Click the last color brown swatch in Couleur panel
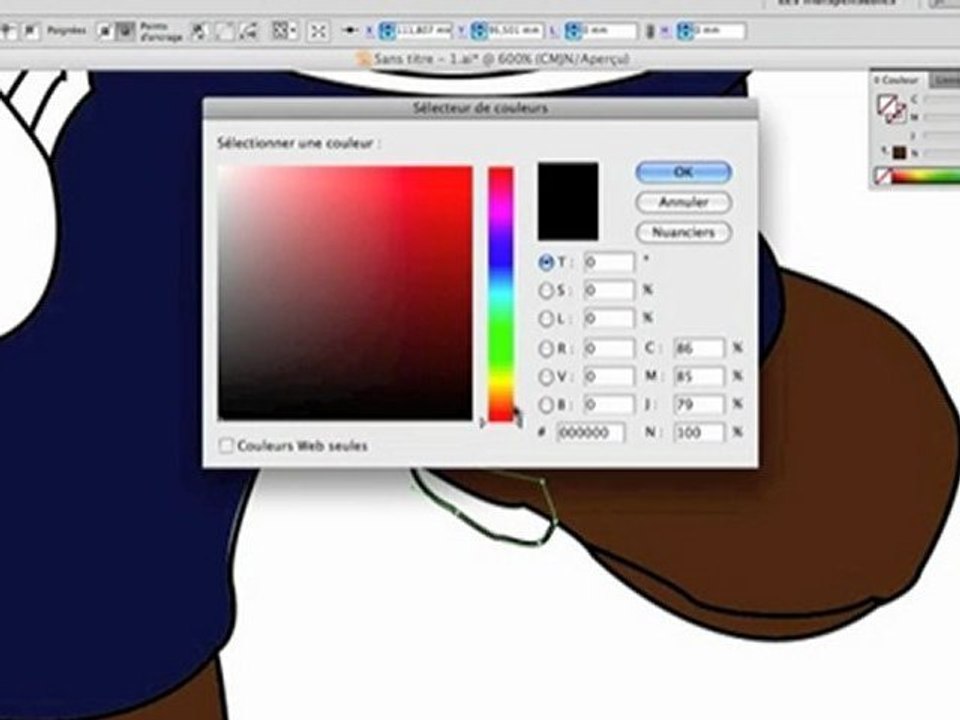The height and width of the screenshot is (720, 960). 898,152
